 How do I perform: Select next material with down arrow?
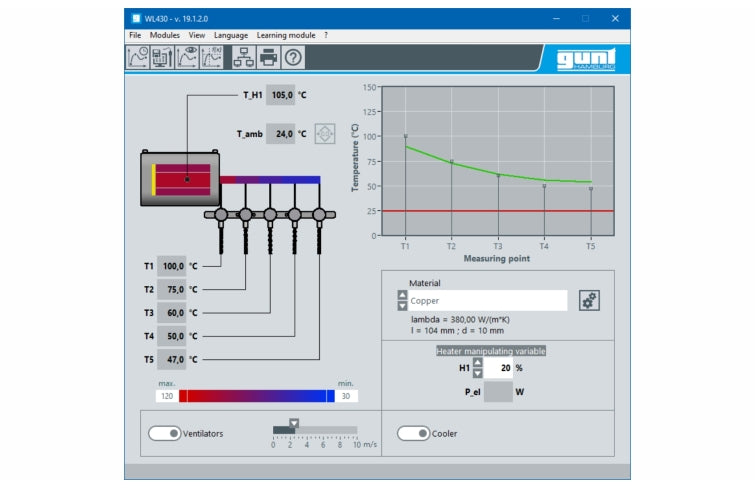pos(402,306)
